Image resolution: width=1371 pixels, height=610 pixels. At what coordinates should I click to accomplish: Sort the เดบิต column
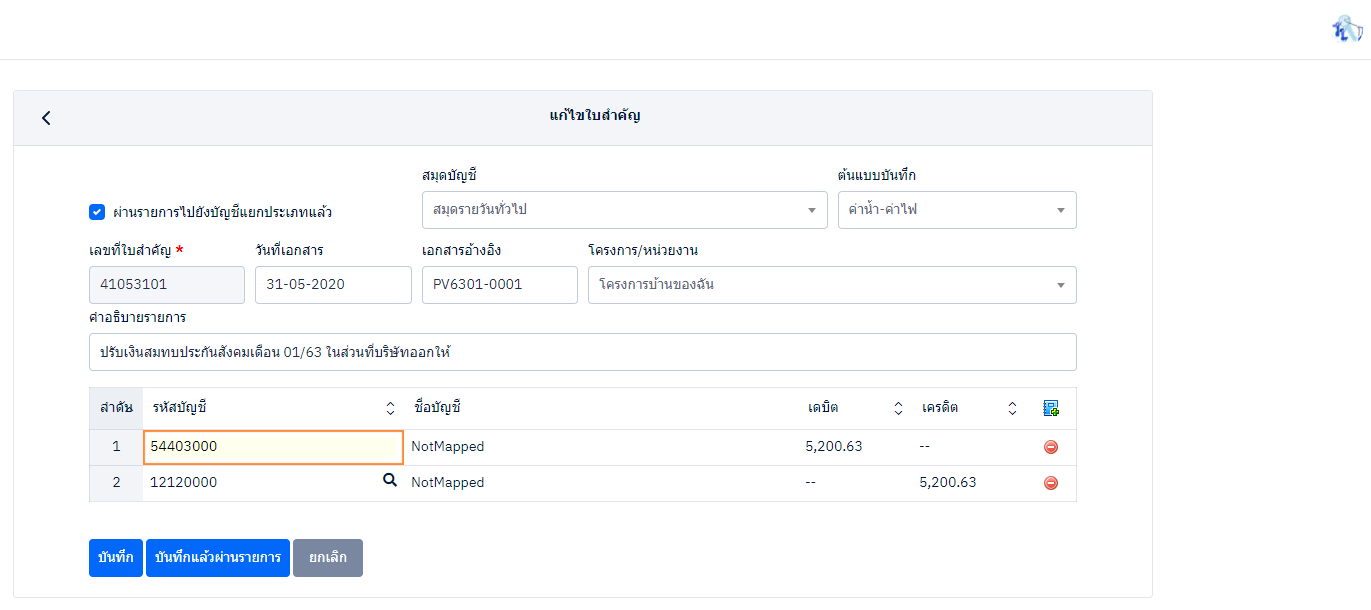[x=898, y=408]
